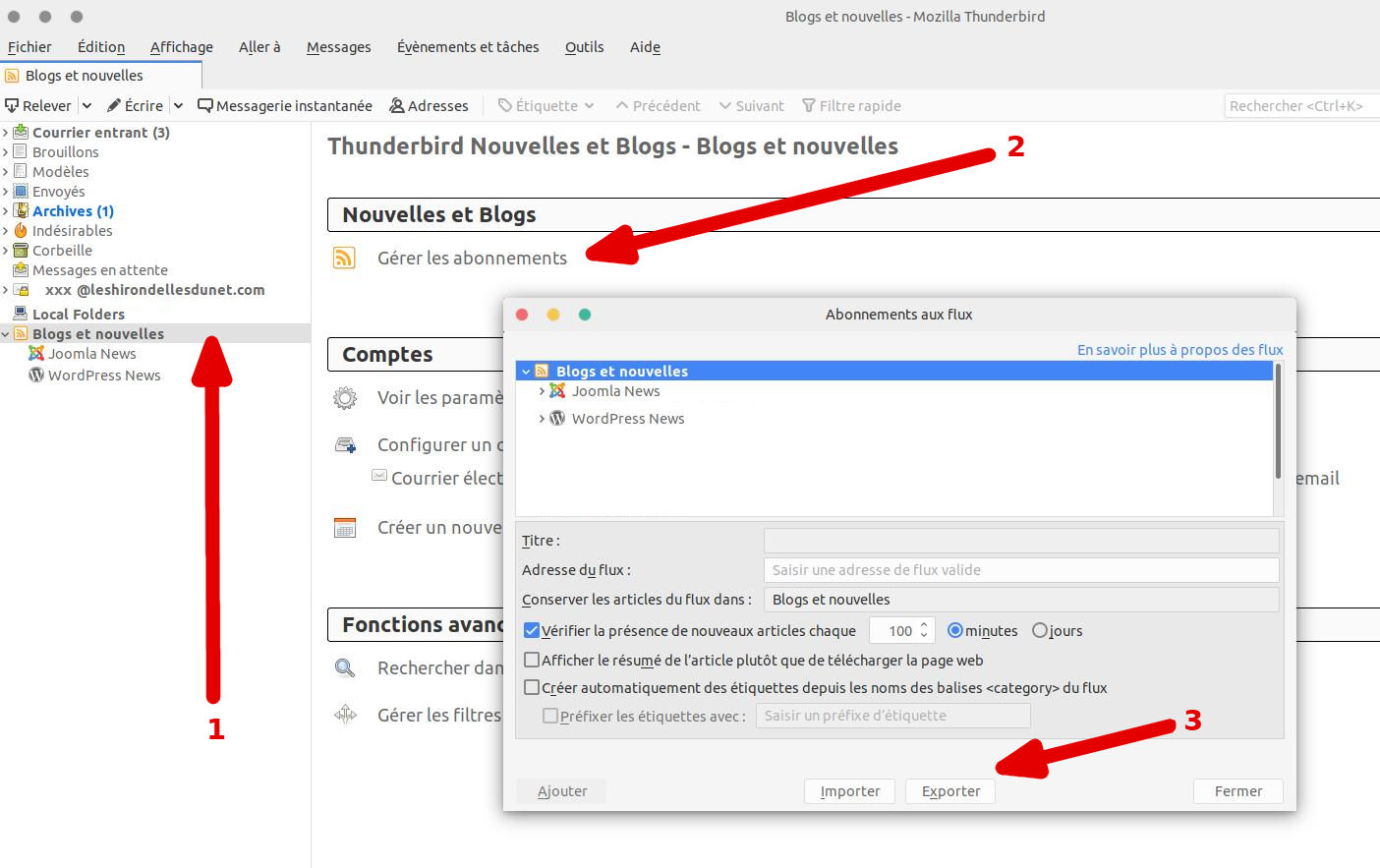The height and width of the screenshot is (868, 1380).
Task: Click the Conserver les articles folder field
Action: click(x=1021, y=600)
